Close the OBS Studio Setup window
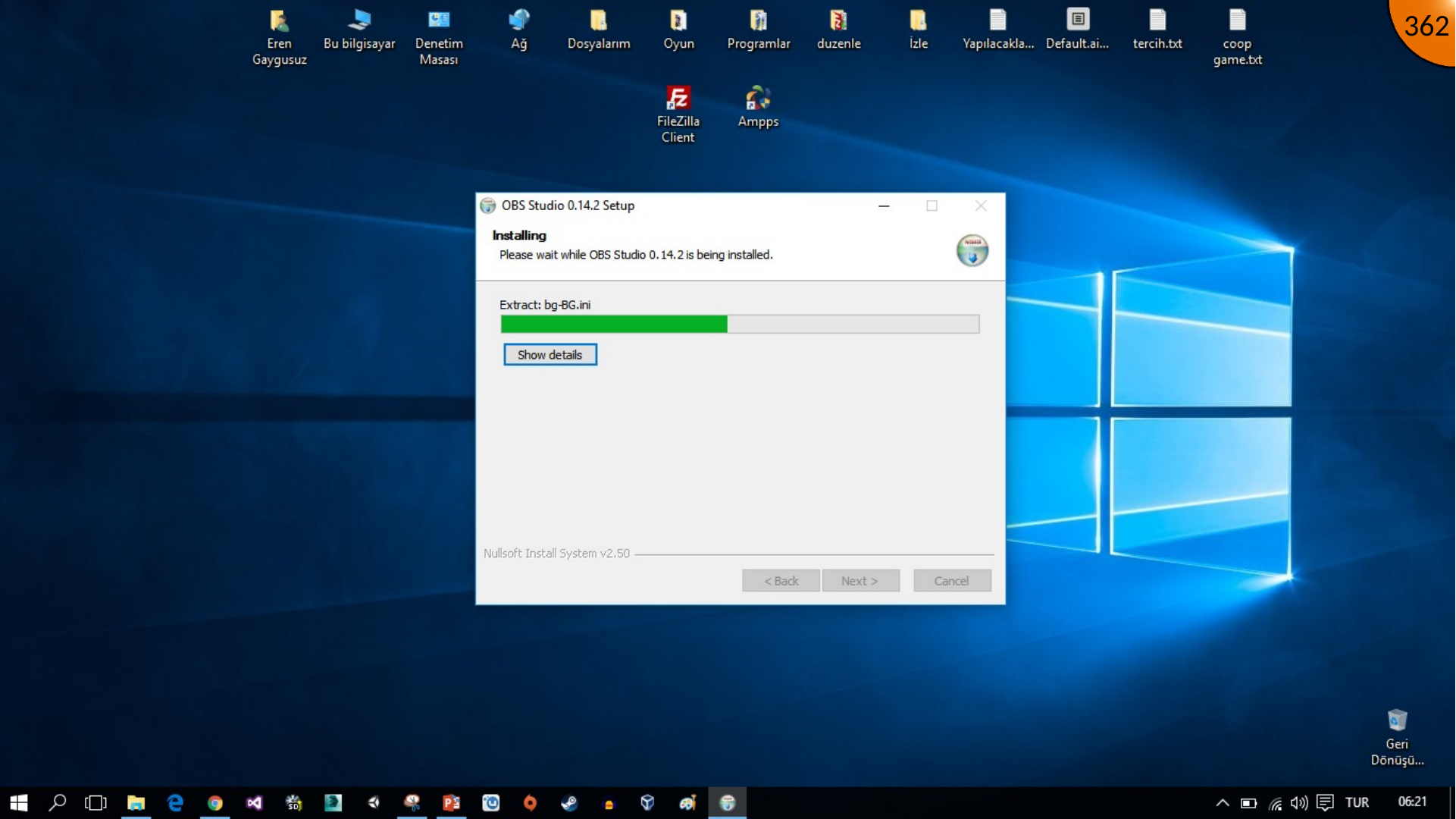Viewport: 1456px width, 819px height. (x=981, y=206)
